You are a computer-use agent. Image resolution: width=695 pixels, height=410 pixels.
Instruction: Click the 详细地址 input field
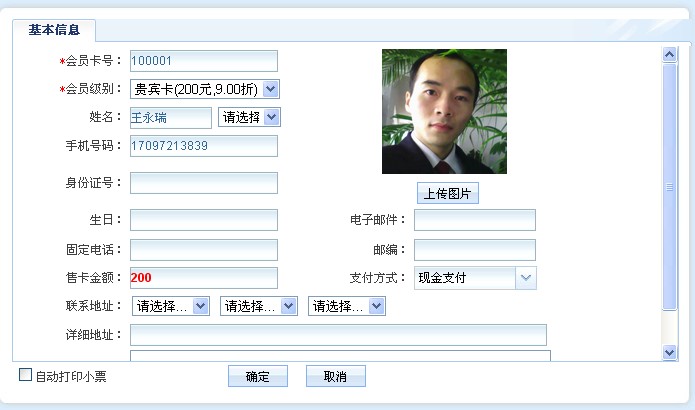tap(338, 335)
